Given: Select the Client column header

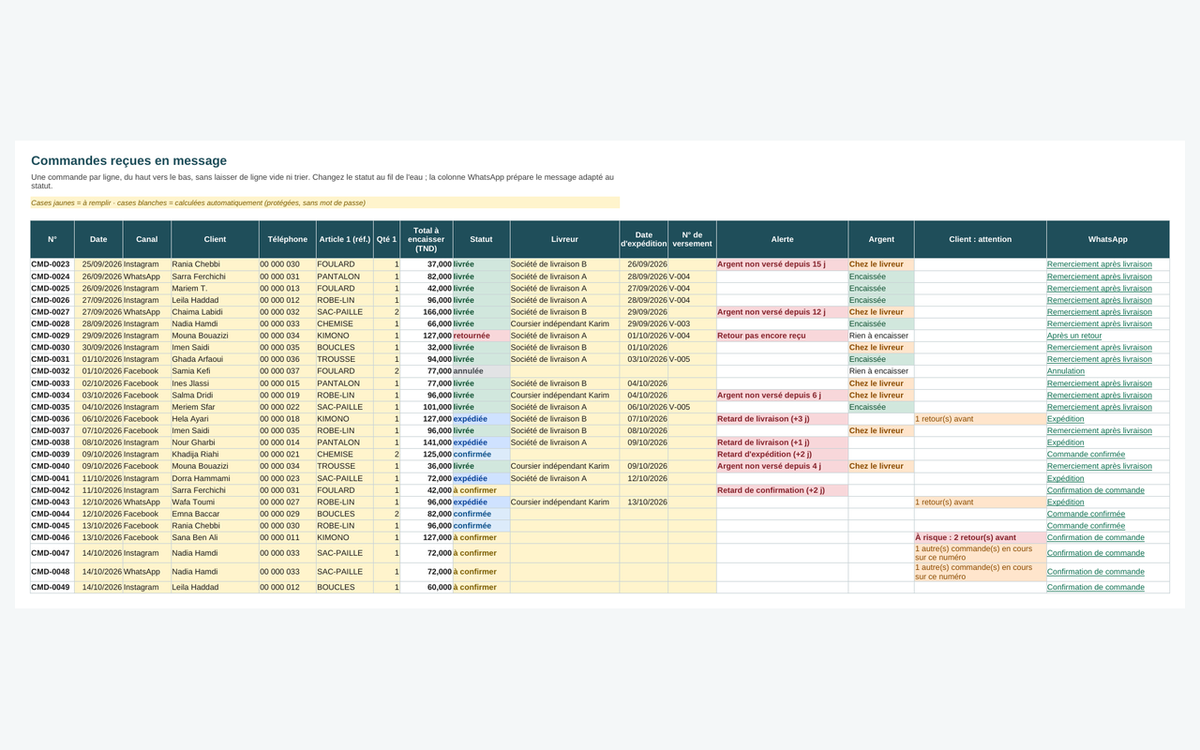Looking at the screenshot, I should click(x=215, y=239).
